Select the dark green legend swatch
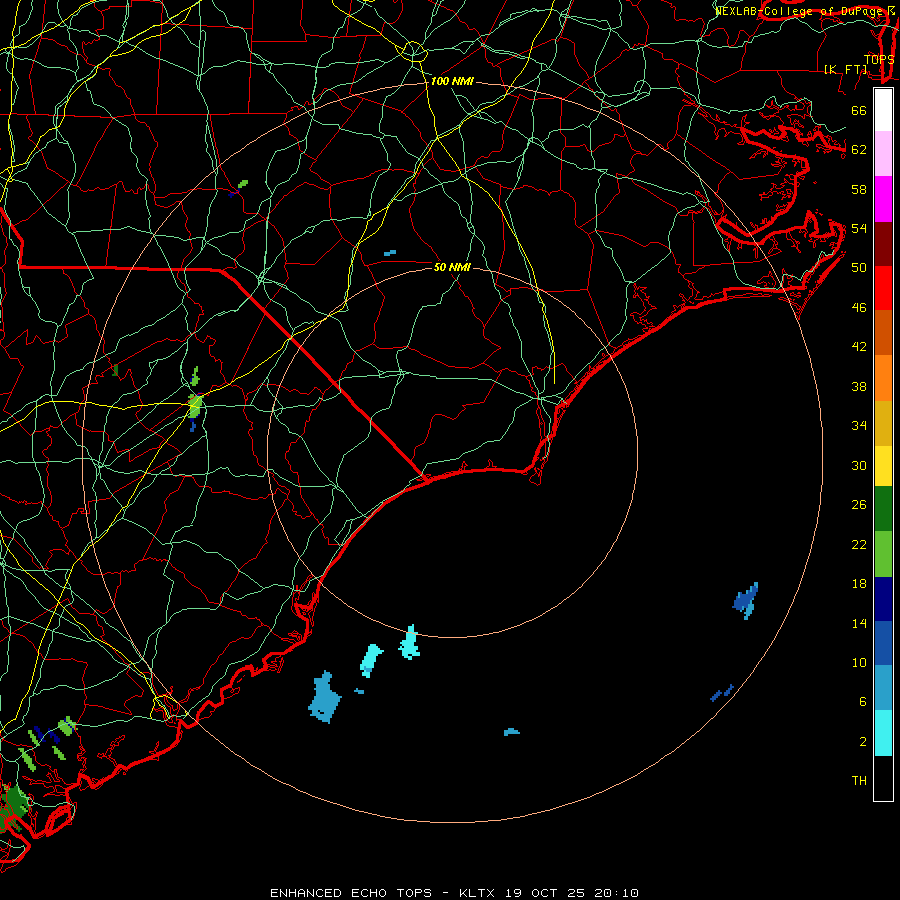Viewport: 900px width, 900px height. tap(883, 509)
